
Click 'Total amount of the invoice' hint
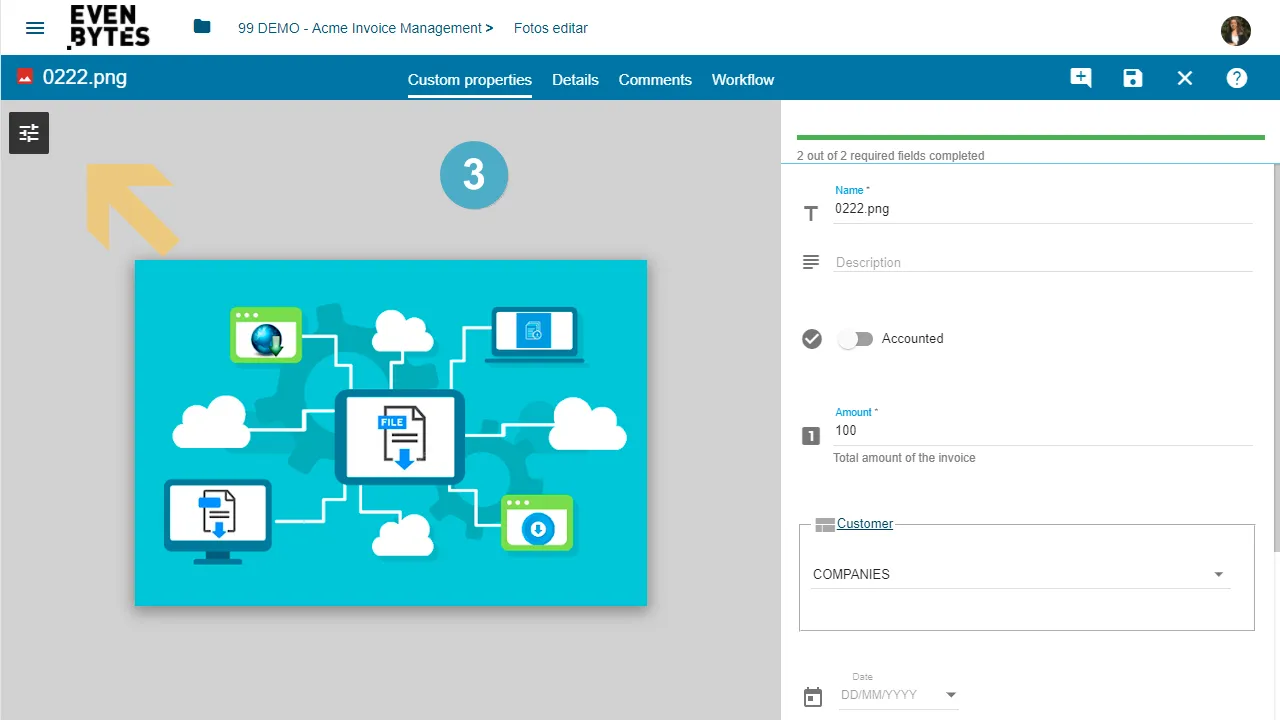[x=904, y=458]
